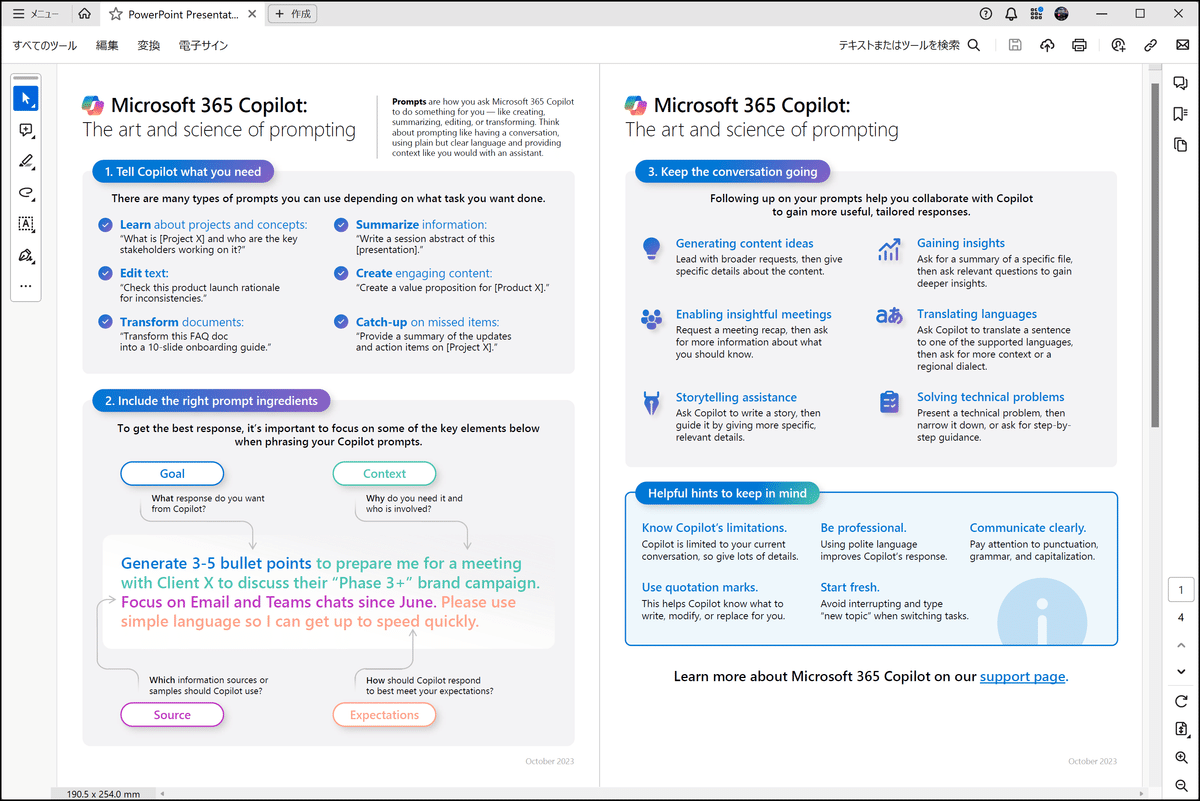Print the document
This screenshot has width=1200, height=801.
pyautogui.click(x=1079, y=45)
